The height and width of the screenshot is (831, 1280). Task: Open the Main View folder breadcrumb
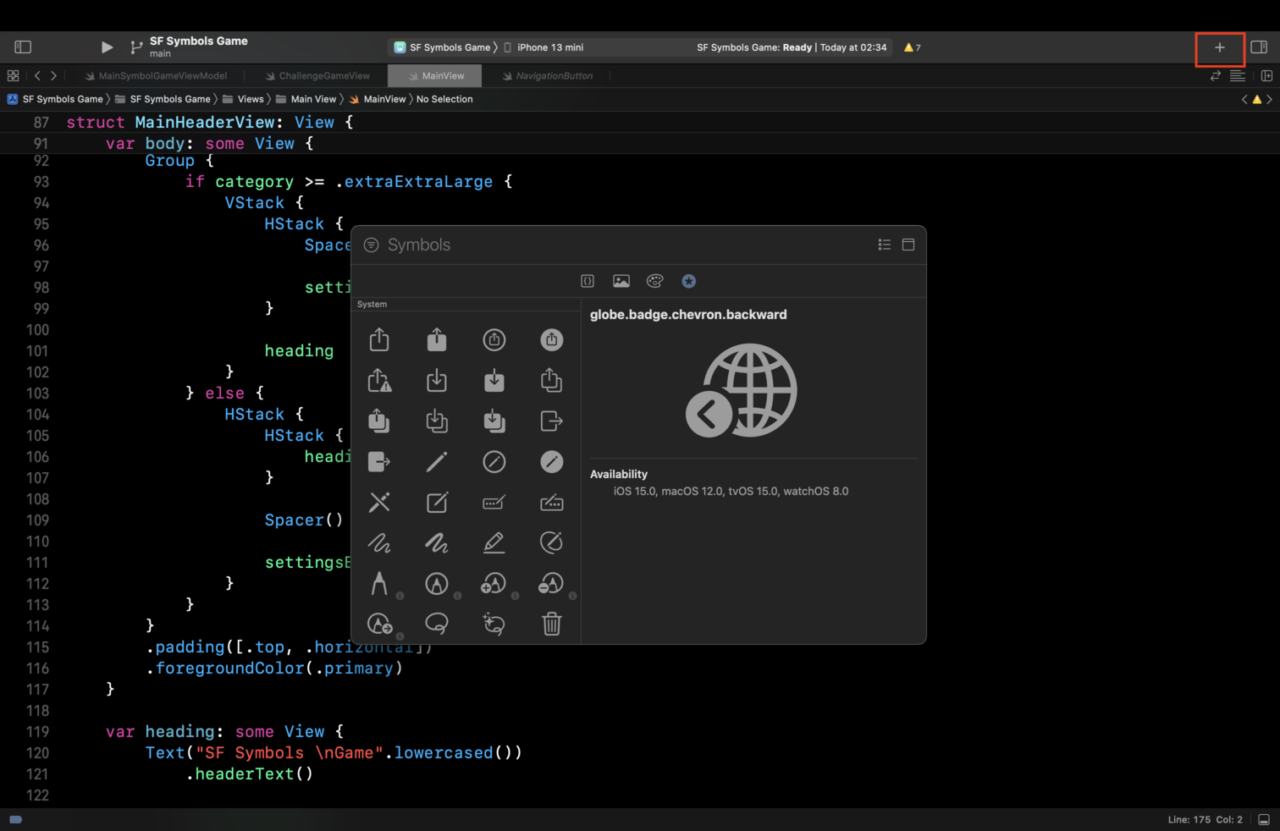pyautogui.click(x=306, y=99)
